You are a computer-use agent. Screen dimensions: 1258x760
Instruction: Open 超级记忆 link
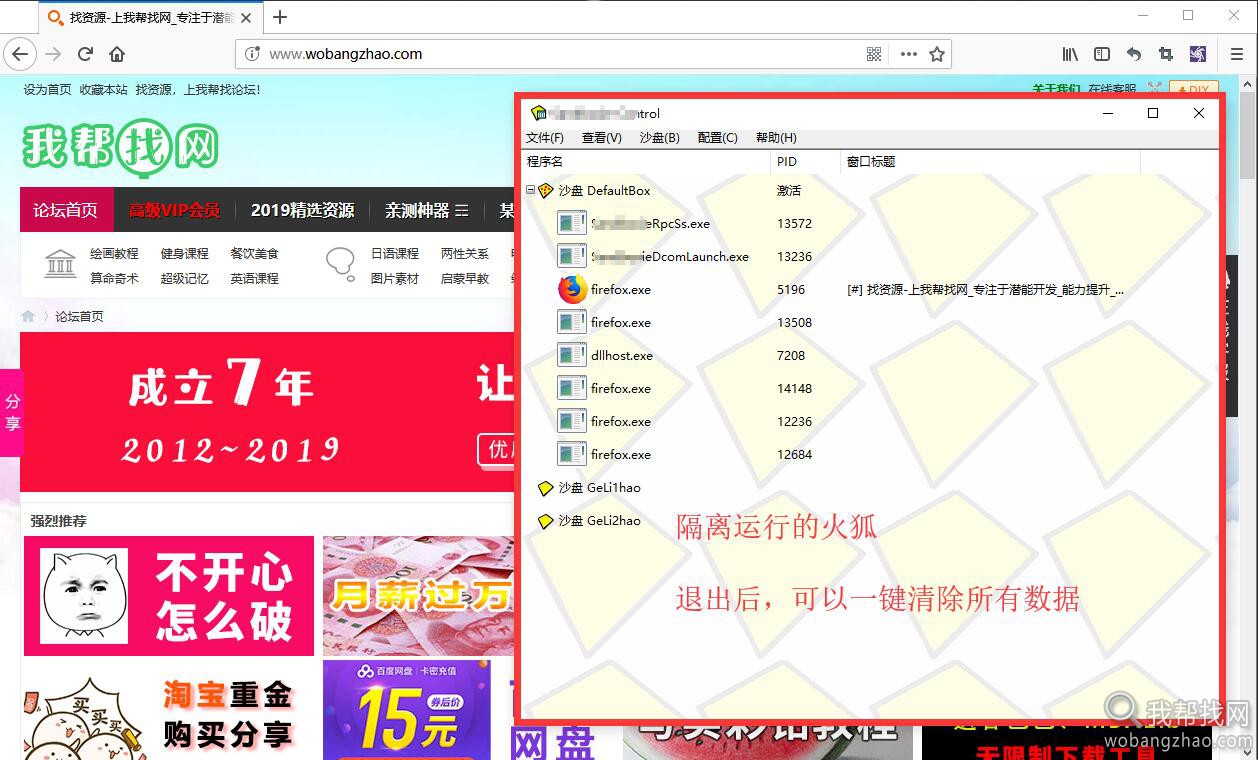(x=184, y=278)
